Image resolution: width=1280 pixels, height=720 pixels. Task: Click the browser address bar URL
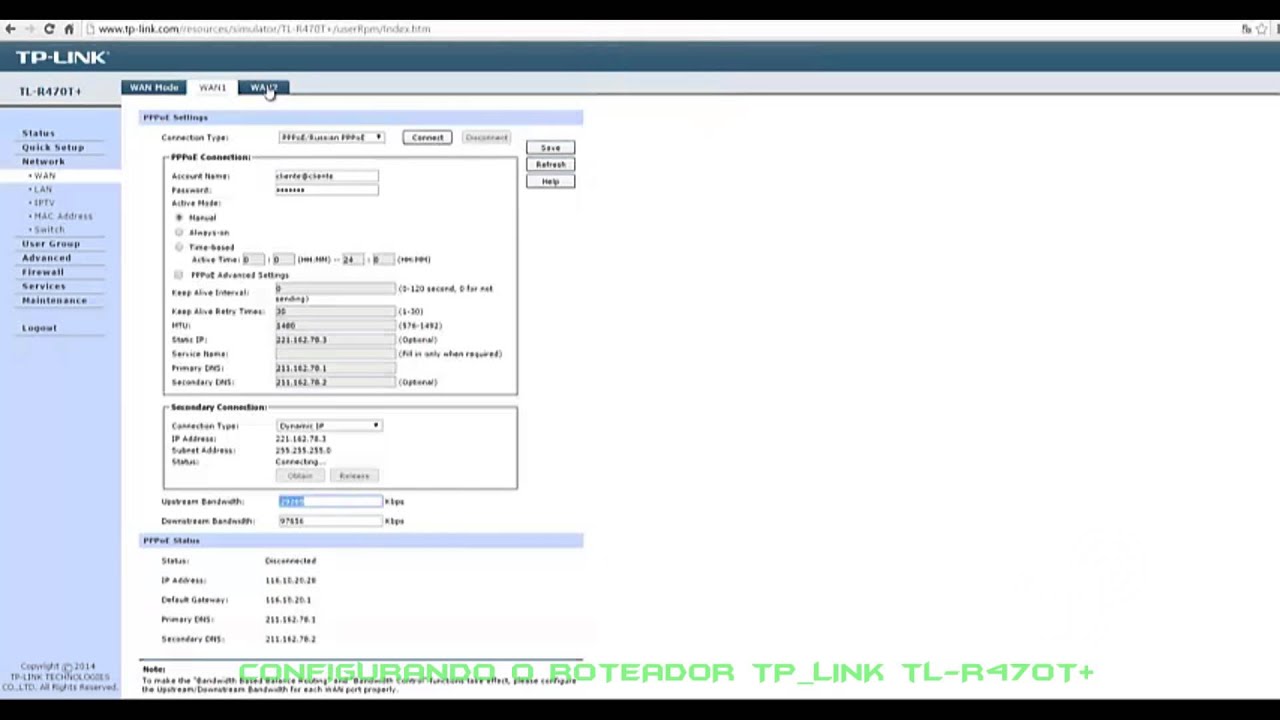265,29
